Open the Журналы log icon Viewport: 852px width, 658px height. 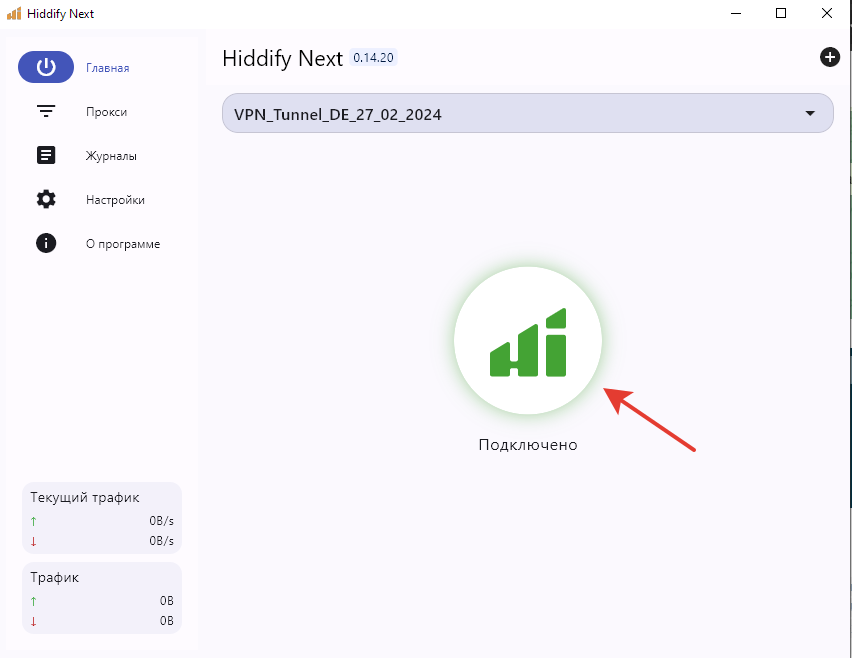click(x=46, y=155)
